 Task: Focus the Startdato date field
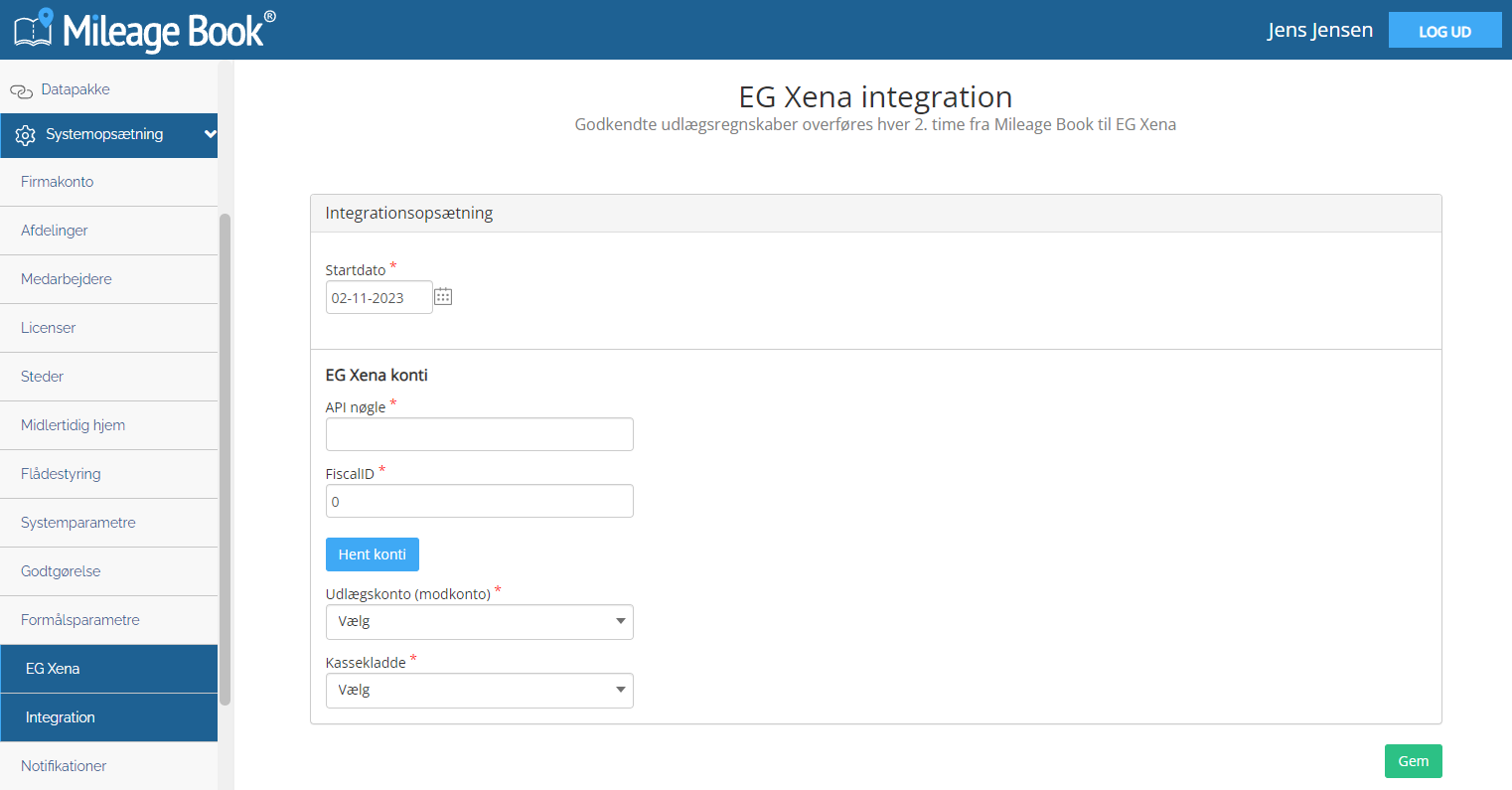(x=379, y=298)
